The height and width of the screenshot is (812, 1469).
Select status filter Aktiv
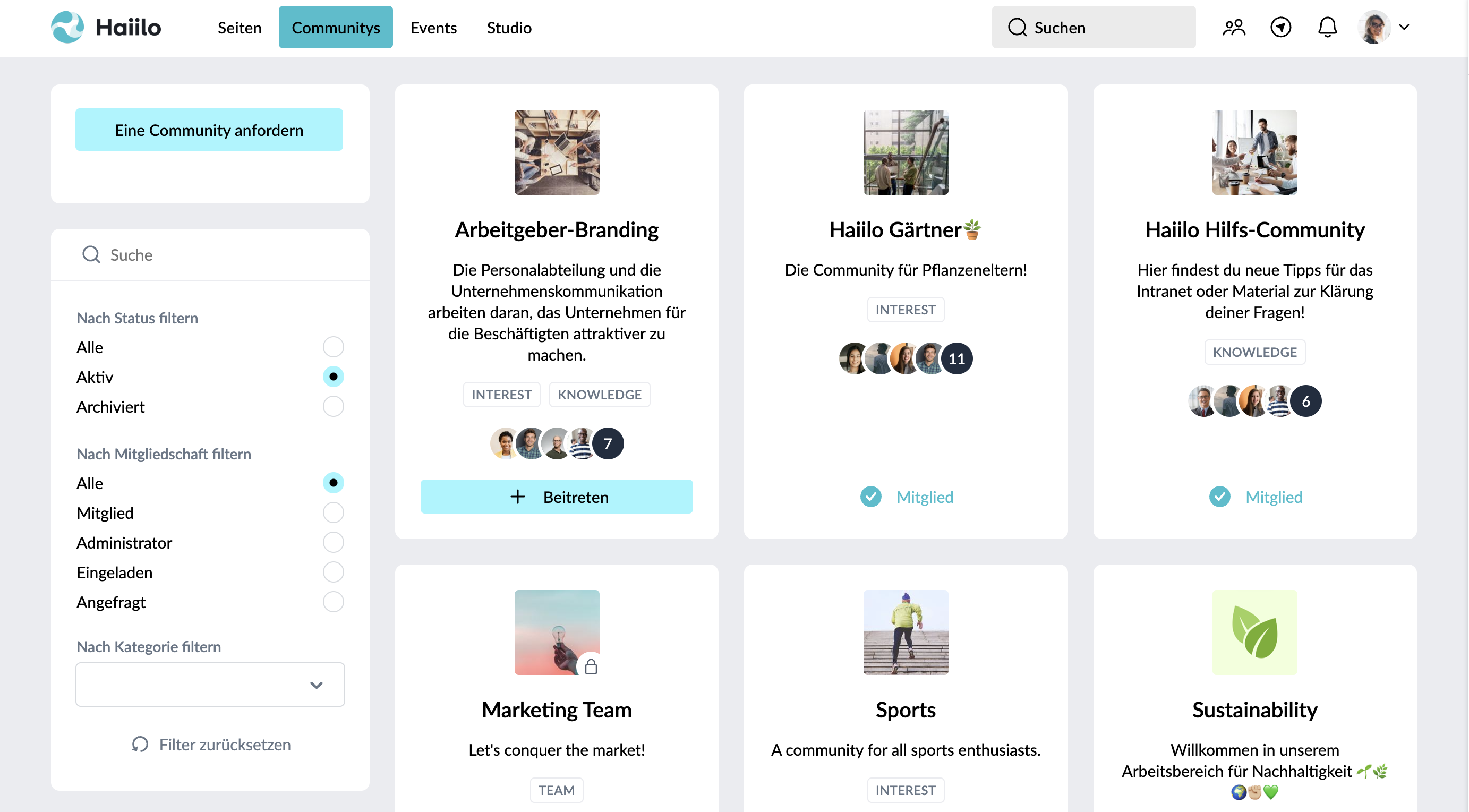click(333, 377)
